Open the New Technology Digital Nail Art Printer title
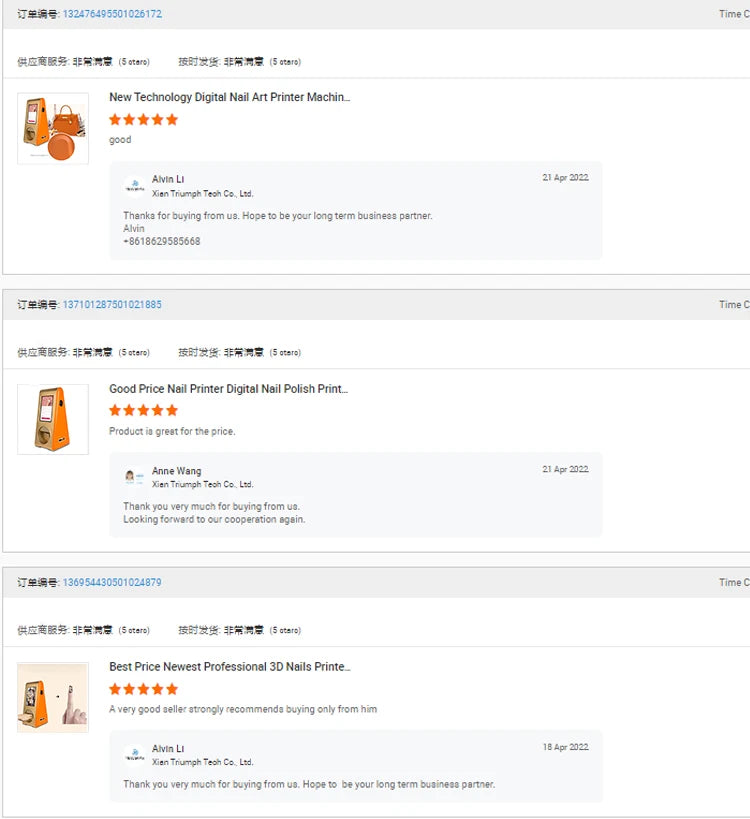Viewport: 750px width, 819px height. point(229,97)
